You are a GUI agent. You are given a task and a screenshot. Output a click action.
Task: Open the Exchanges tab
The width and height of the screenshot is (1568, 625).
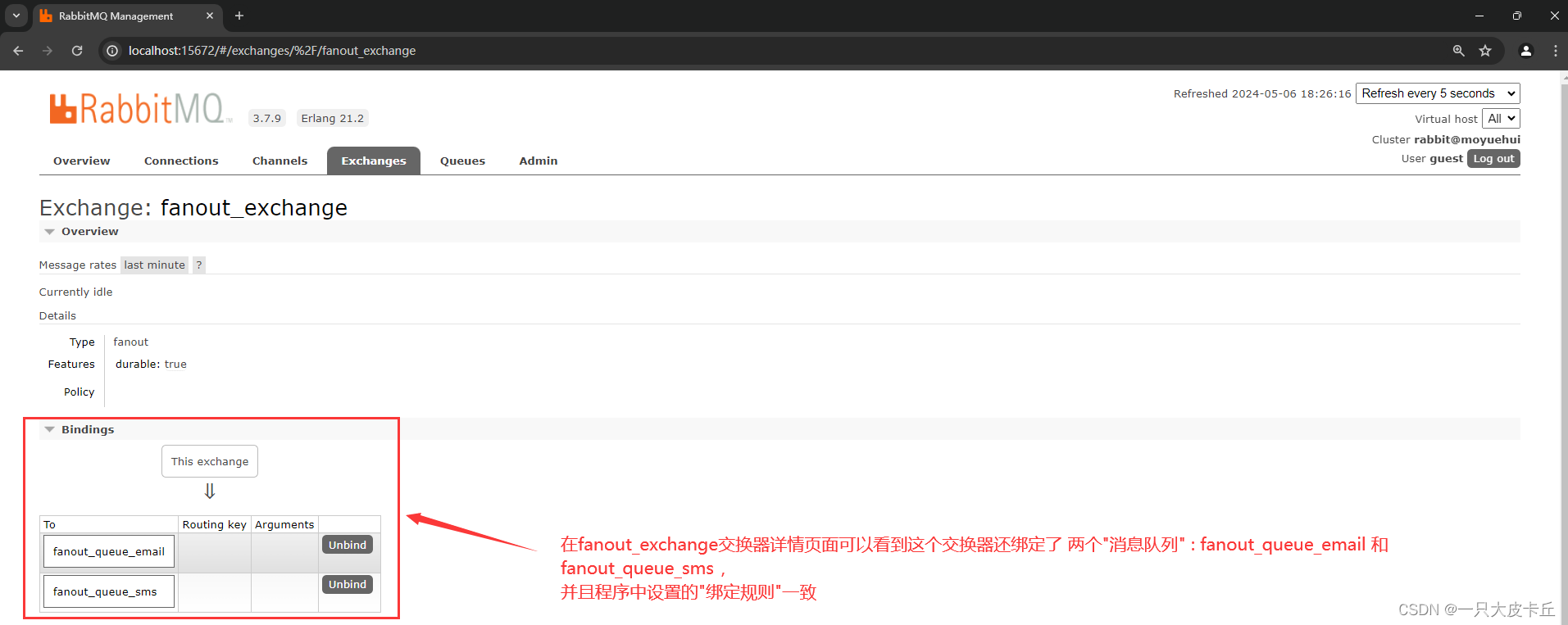click(374, 161)
